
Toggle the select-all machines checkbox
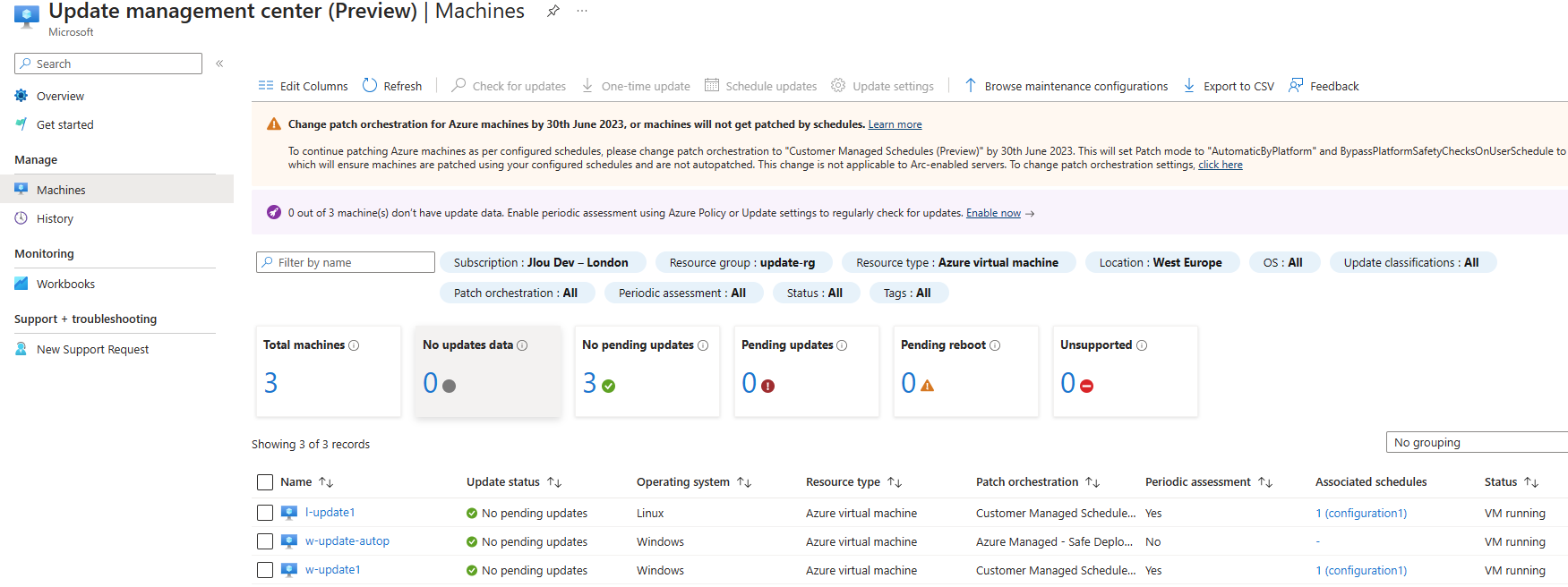click(x=265, y=482)
